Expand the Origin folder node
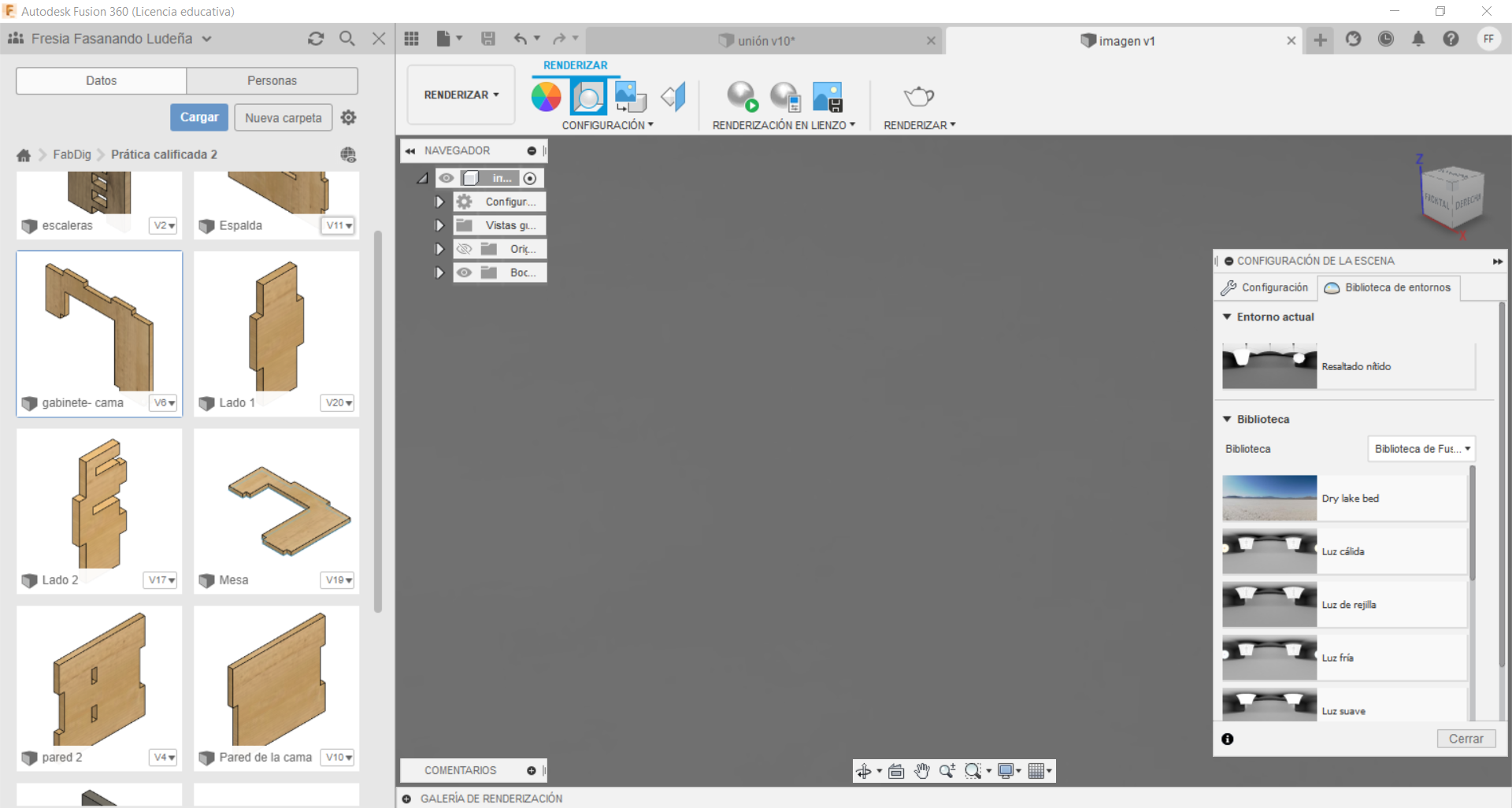Viewport: 1512px width, 808px height. [439, 249]
